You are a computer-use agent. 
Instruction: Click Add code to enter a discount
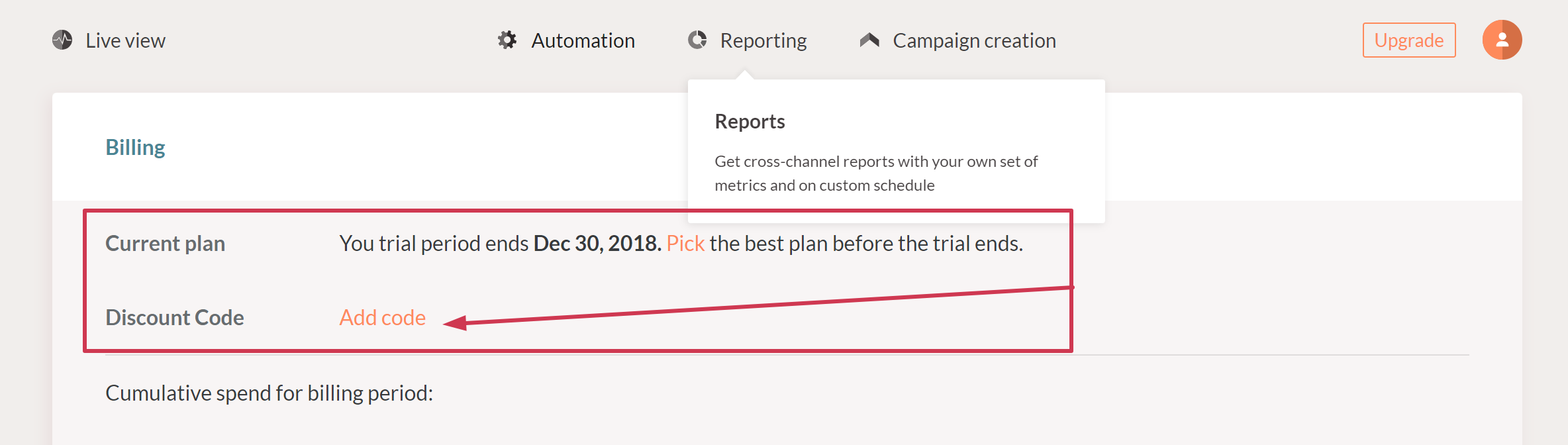[382, 317]
